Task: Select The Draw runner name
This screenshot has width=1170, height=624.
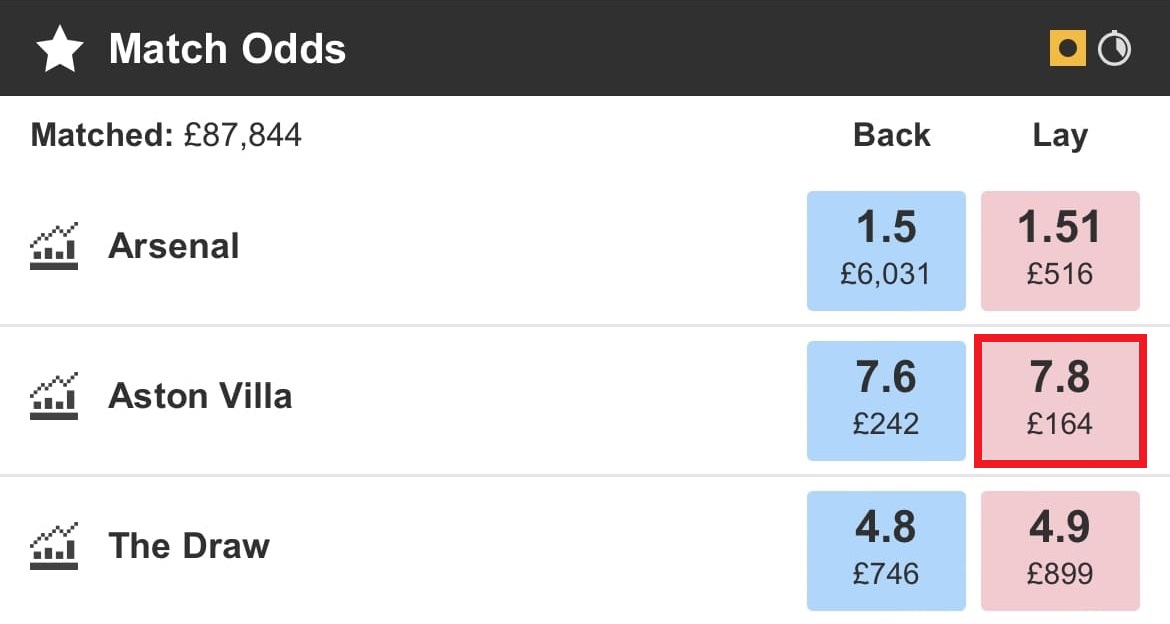Action: [189, 546]
